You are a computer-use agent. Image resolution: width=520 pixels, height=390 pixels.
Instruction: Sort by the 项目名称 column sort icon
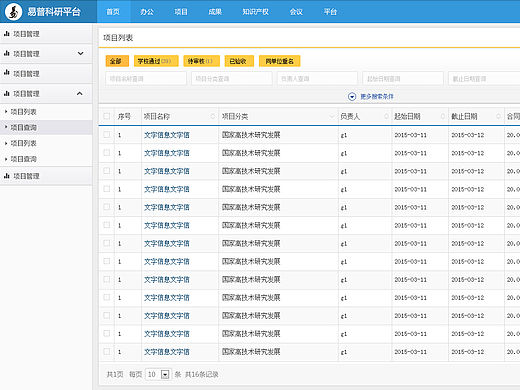pos(213,116)
